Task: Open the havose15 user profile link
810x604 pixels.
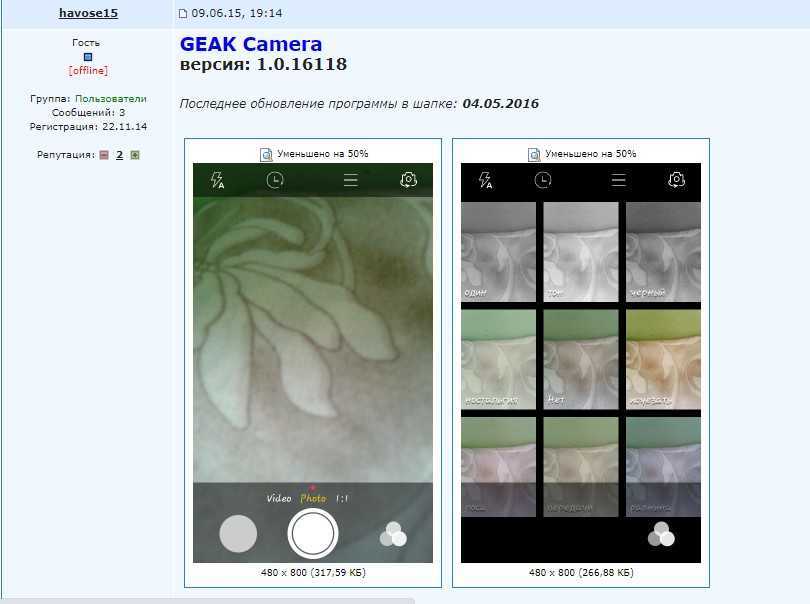Action: (88, 13)
